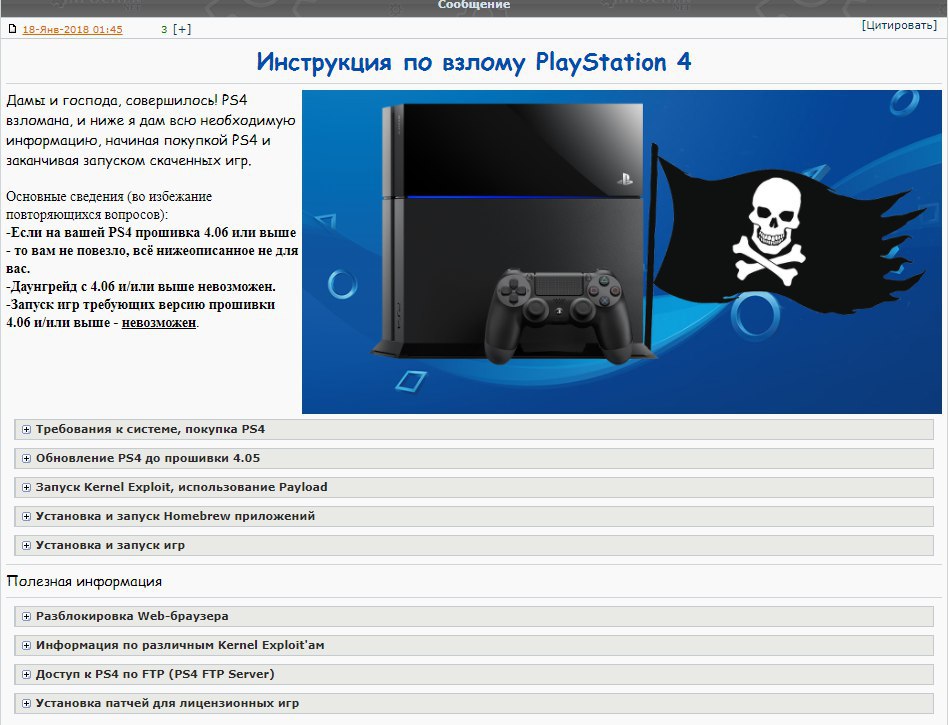This screenshot has width=949, height=725.
Task: Click the reputation count 3
Action: [164, 30]
